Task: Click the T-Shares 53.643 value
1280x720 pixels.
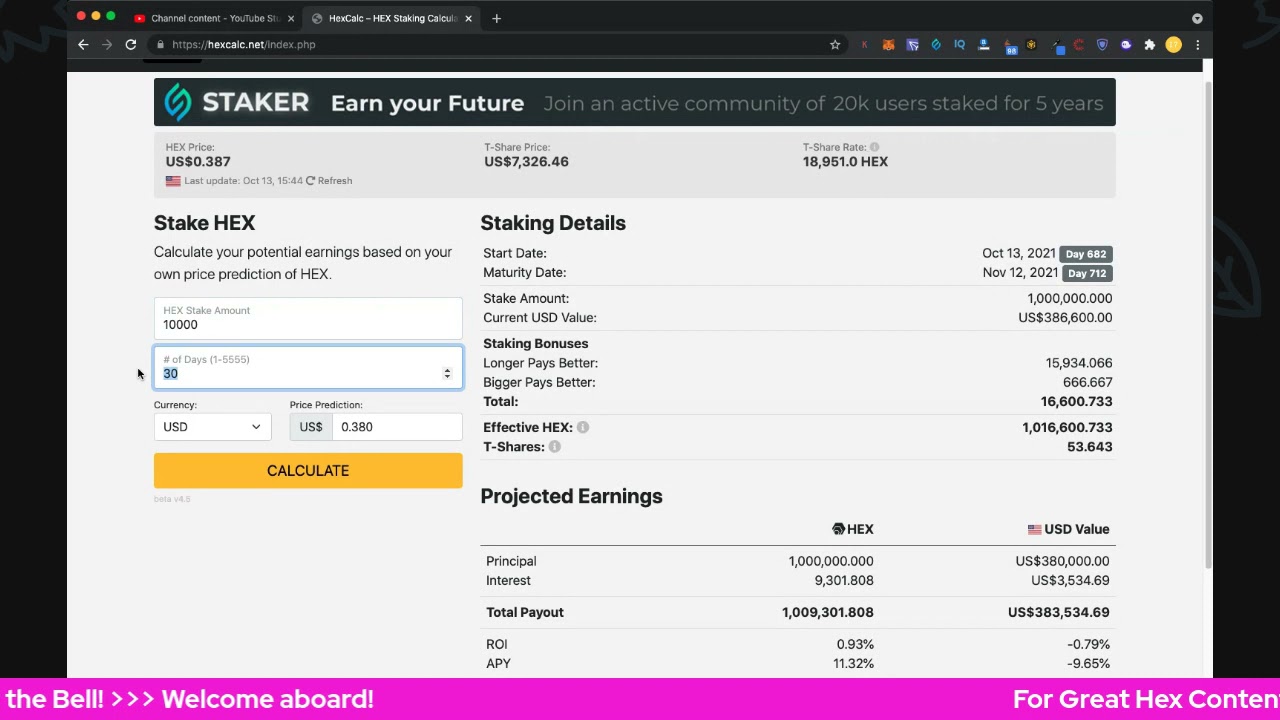Action: (x=1089, y=447)
